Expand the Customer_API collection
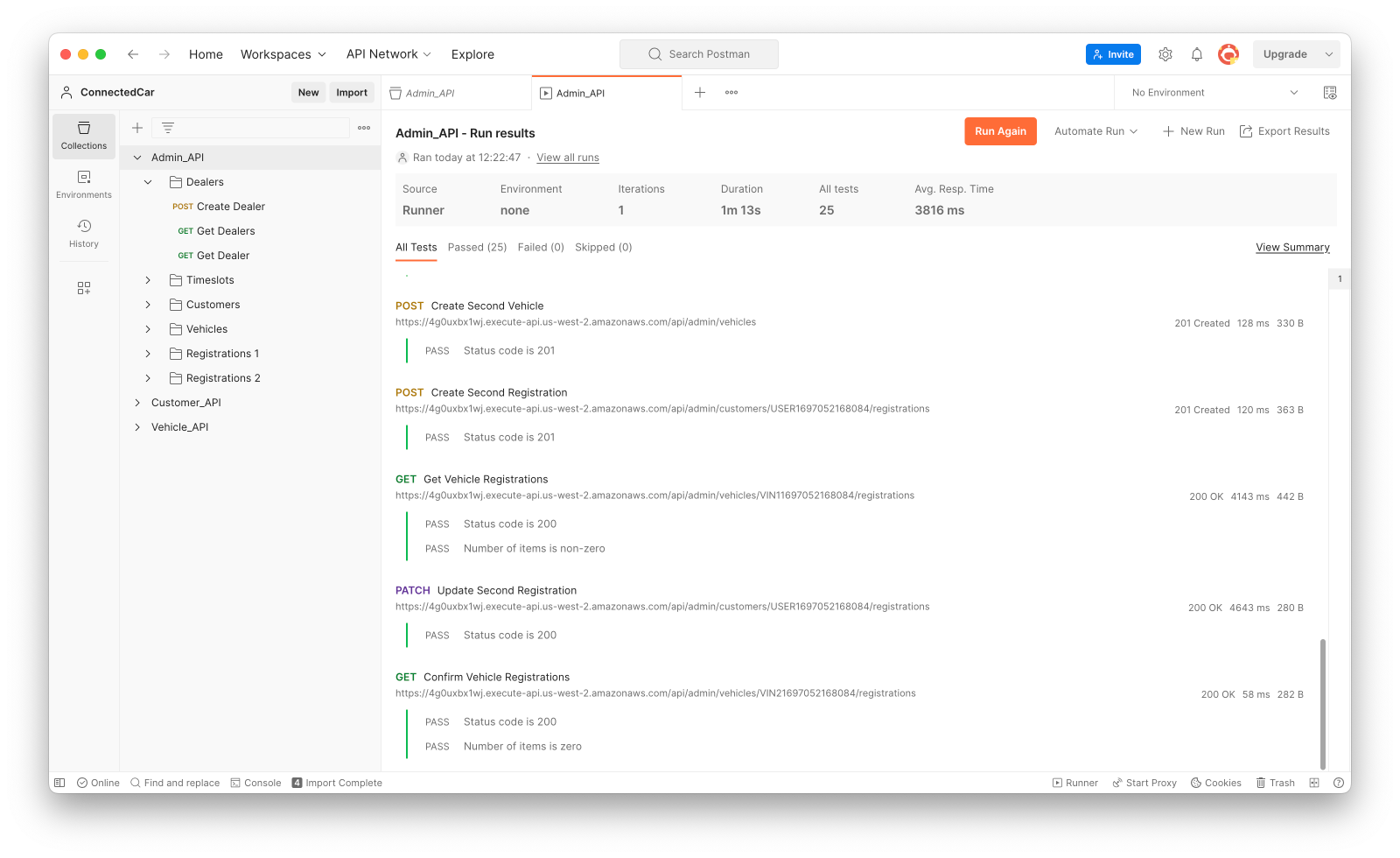This screenshot has width=1400, height=858. point(137,403)
